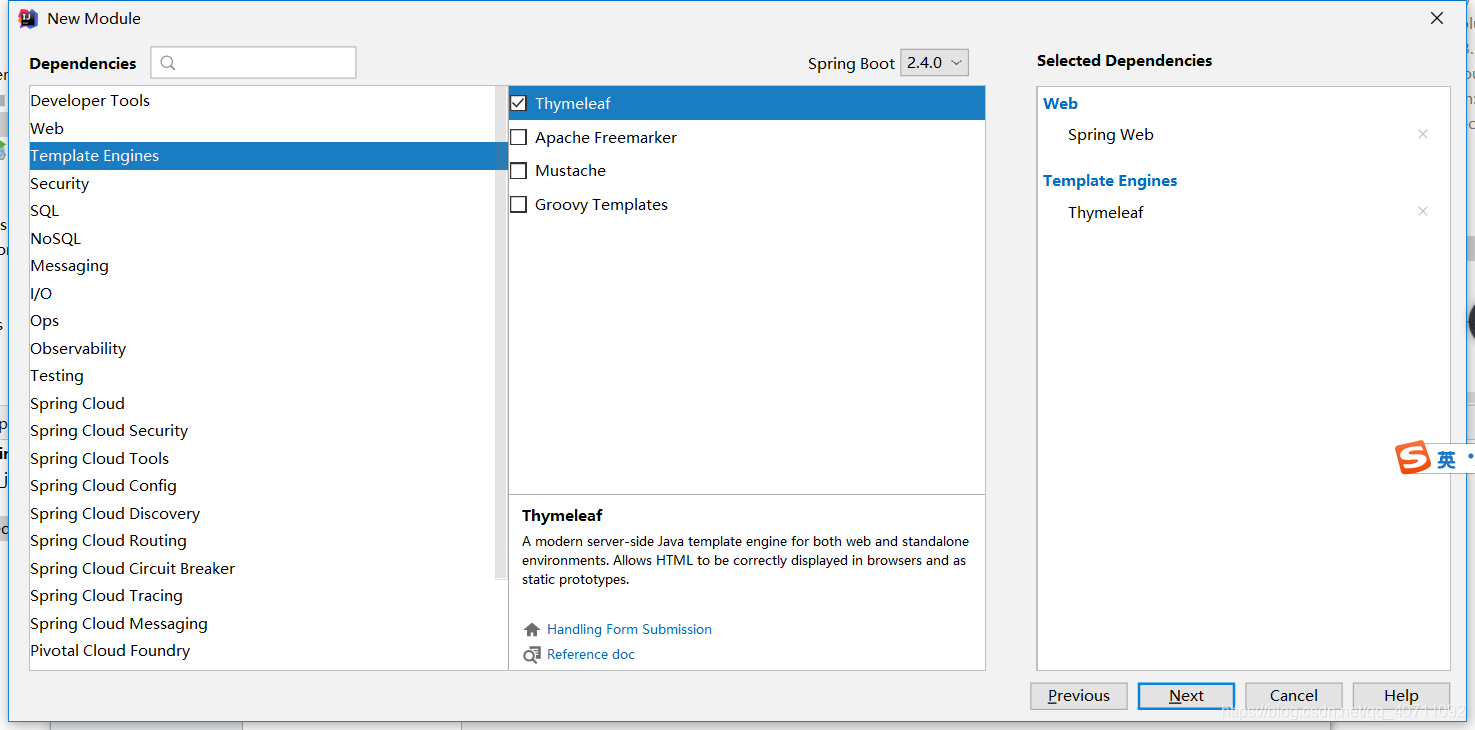Select Template Engines category
This screenshot has height=730, width=1475.
click(x=262, y=156)
